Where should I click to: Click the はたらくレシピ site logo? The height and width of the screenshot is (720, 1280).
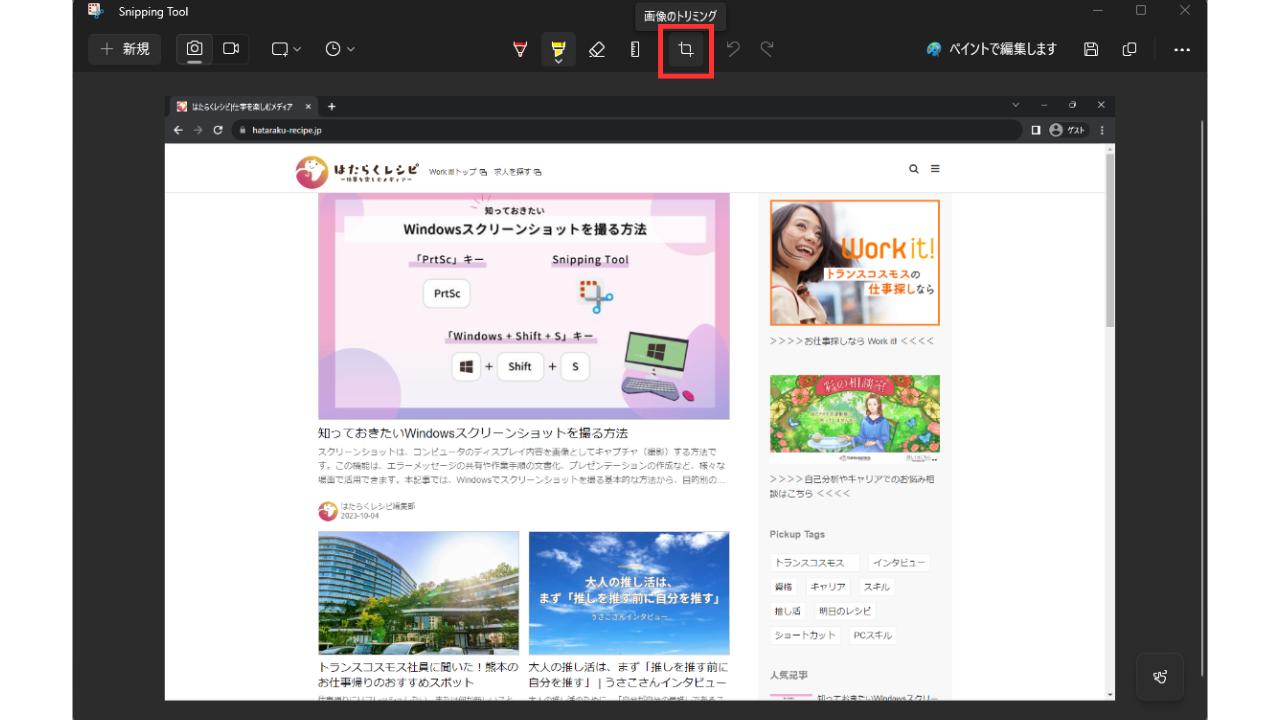click(356, 172)
